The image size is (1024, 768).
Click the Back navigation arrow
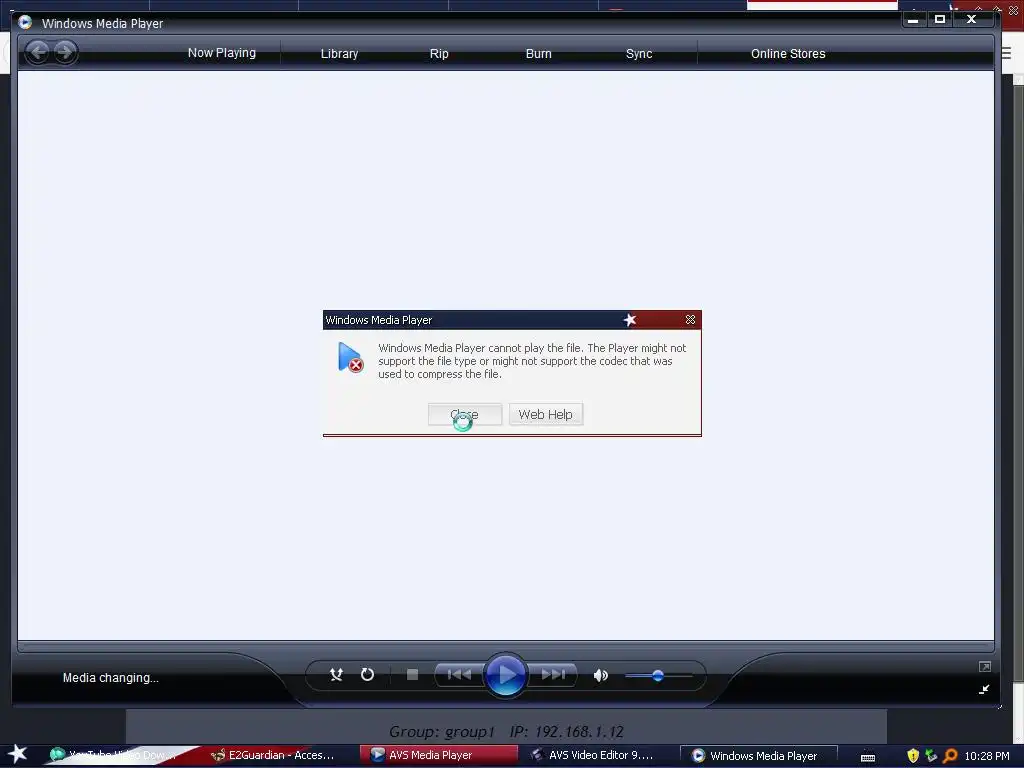point(38,52)
